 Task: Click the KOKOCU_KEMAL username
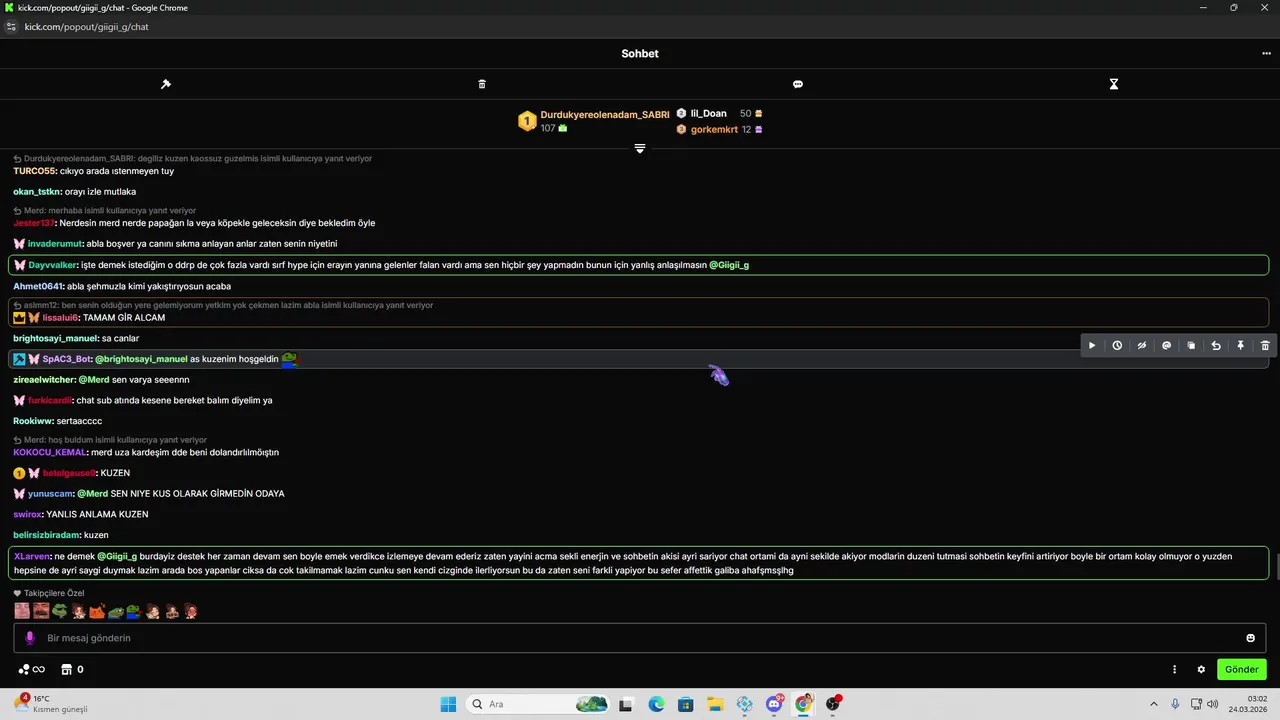[50, 452]
